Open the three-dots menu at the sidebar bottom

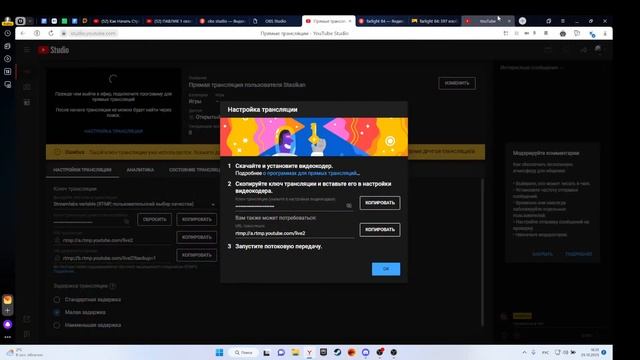[7, 337]
